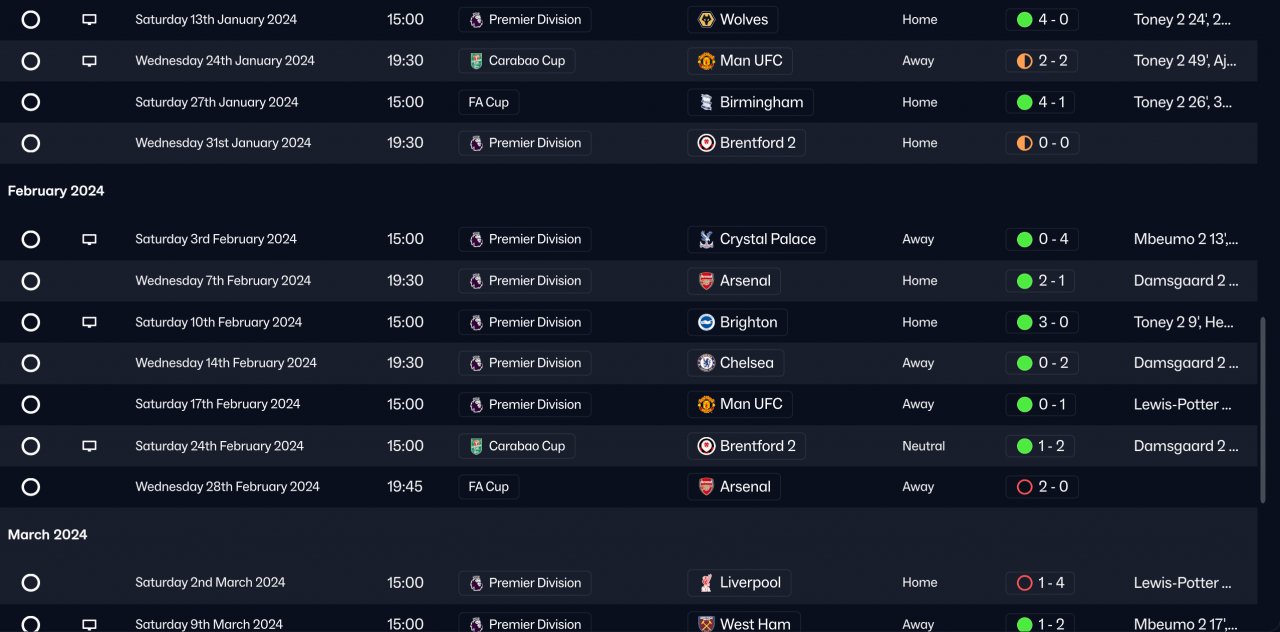1280x632 pixels.
Task: Click the green win indicator for 4 - 1 result
Action: pos(1024,102)
